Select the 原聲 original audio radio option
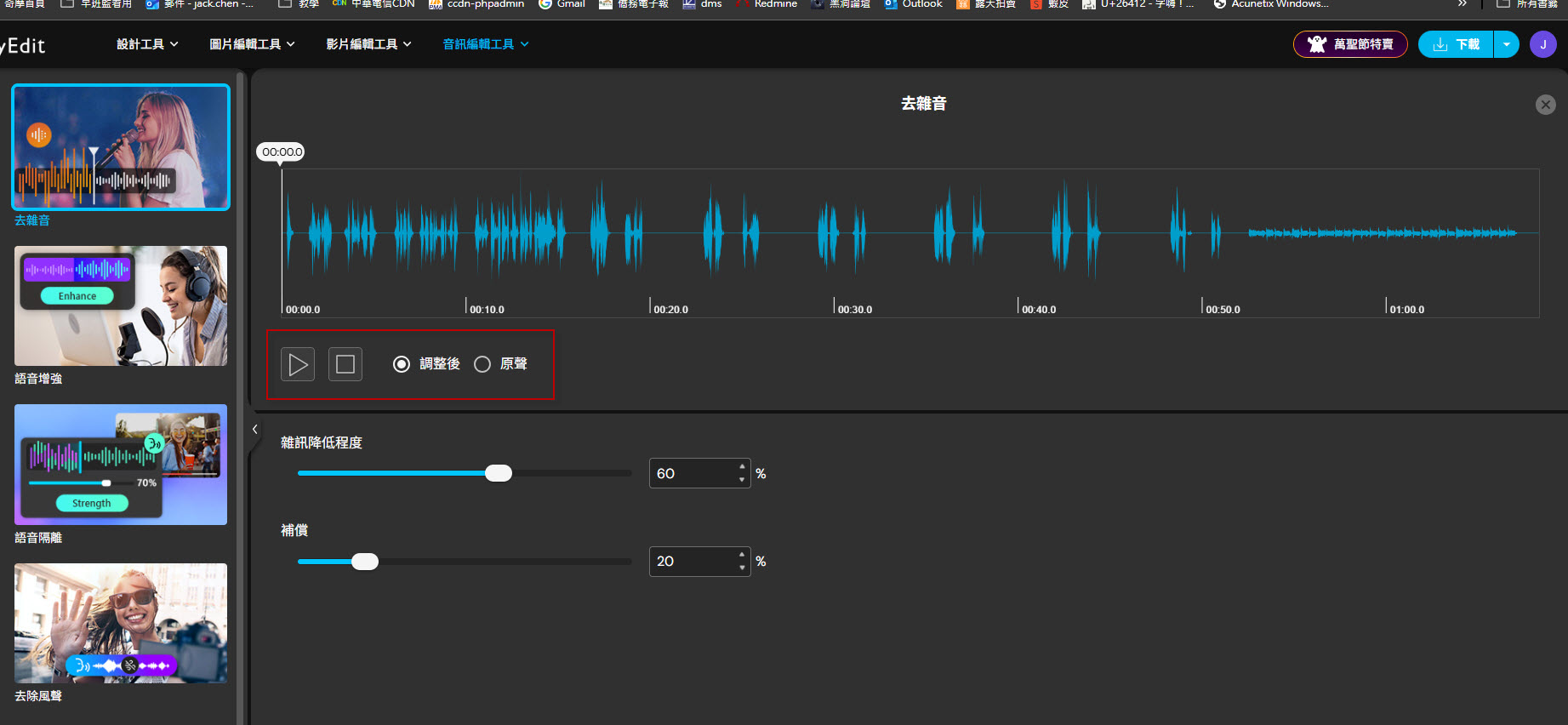The width and height of the screenshot is (1568, 725). pyautogui.click(x=482, y=364)
